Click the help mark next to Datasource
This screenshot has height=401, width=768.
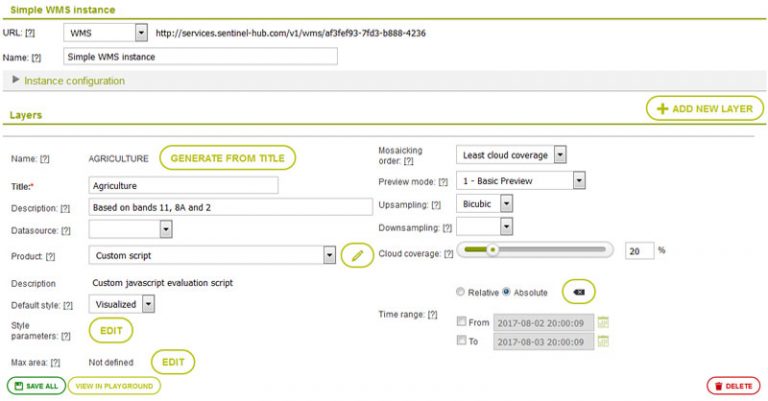click(66, 230)
